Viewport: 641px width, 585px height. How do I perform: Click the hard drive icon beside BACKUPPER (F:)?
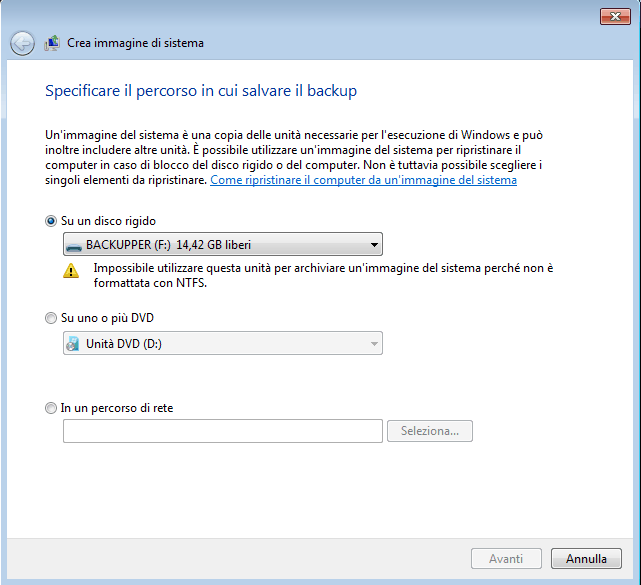(74, 243)
